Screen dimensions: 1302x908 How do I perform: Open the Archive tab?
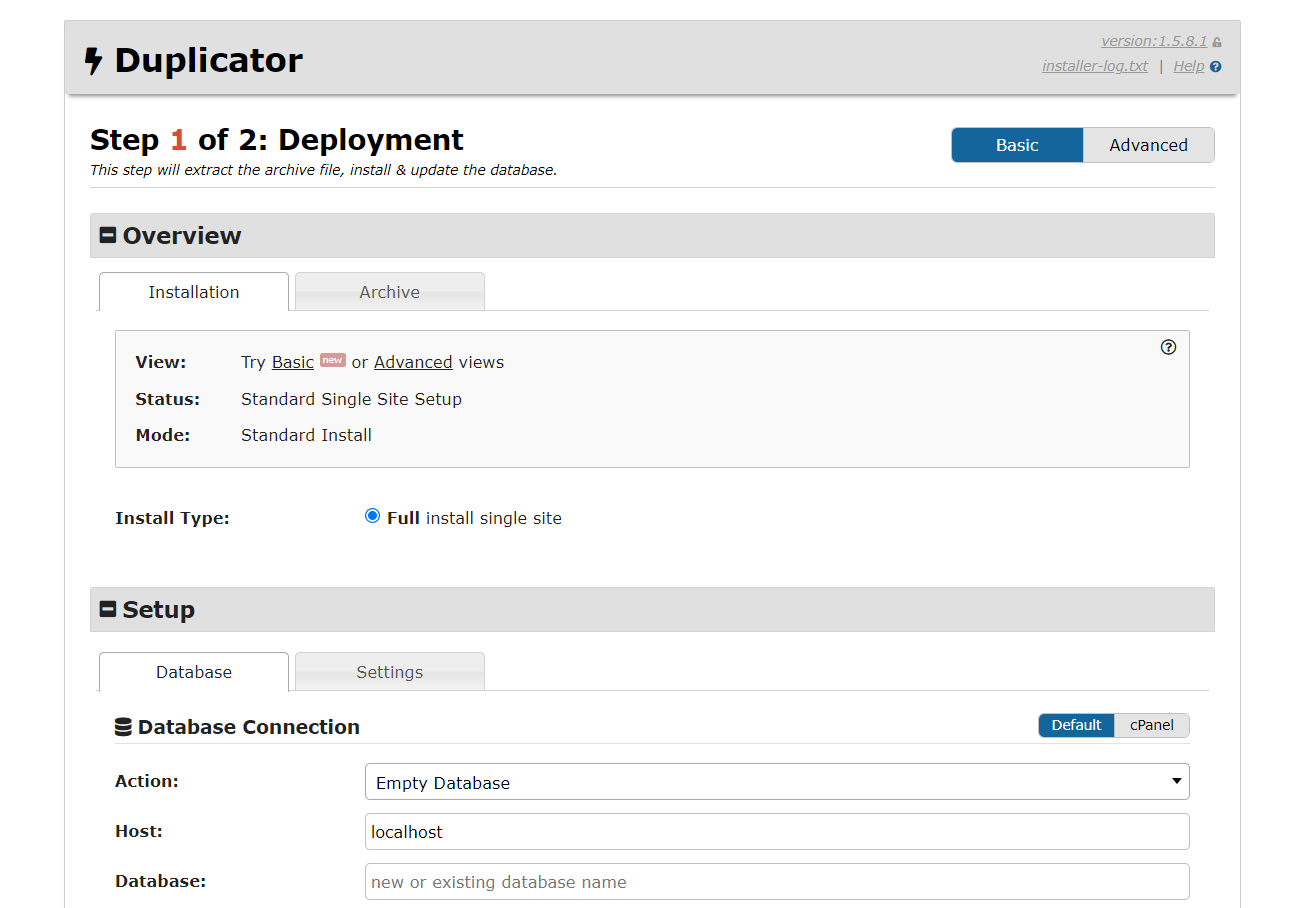[389, 292]
